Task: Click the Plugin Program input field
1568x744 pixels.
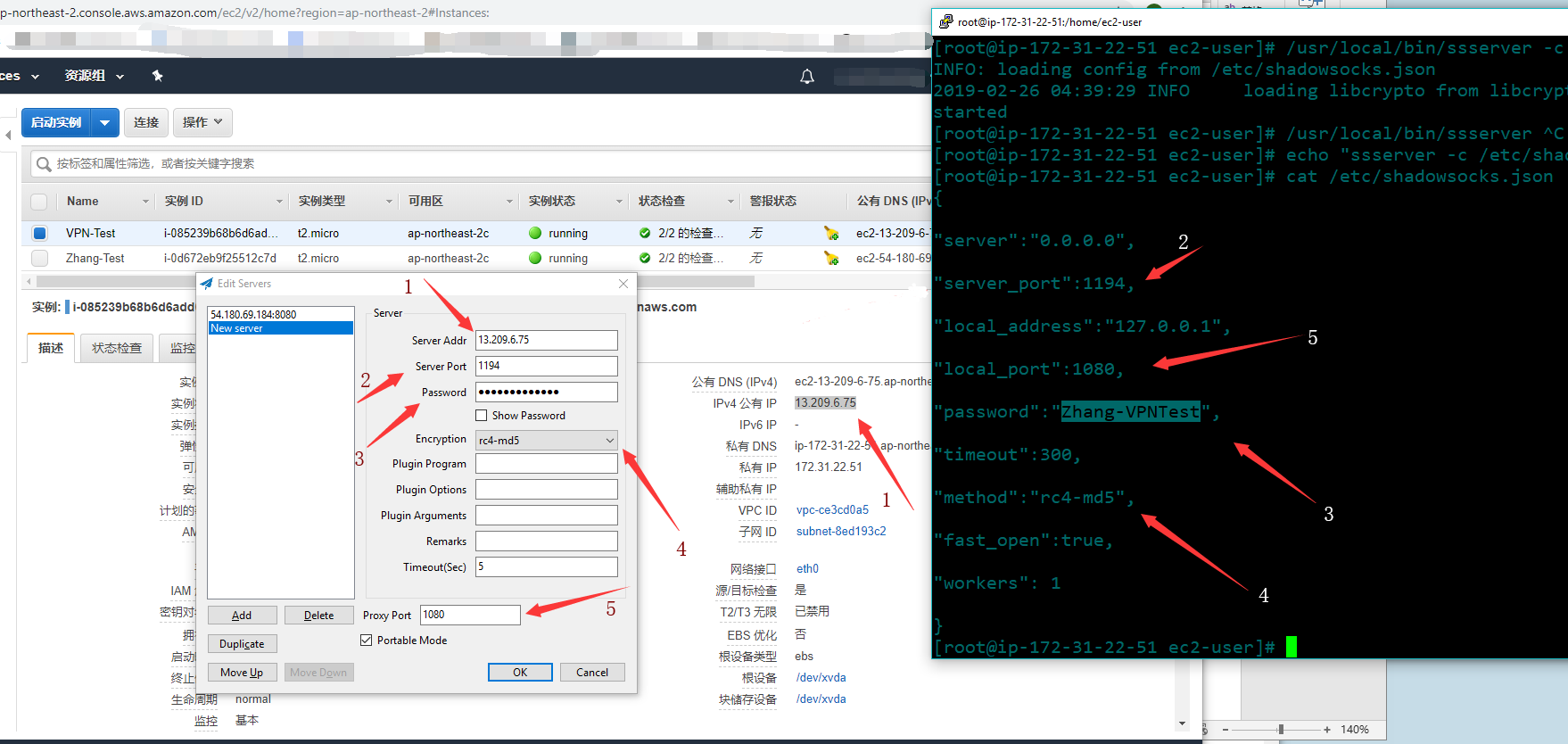Action: 546,463
